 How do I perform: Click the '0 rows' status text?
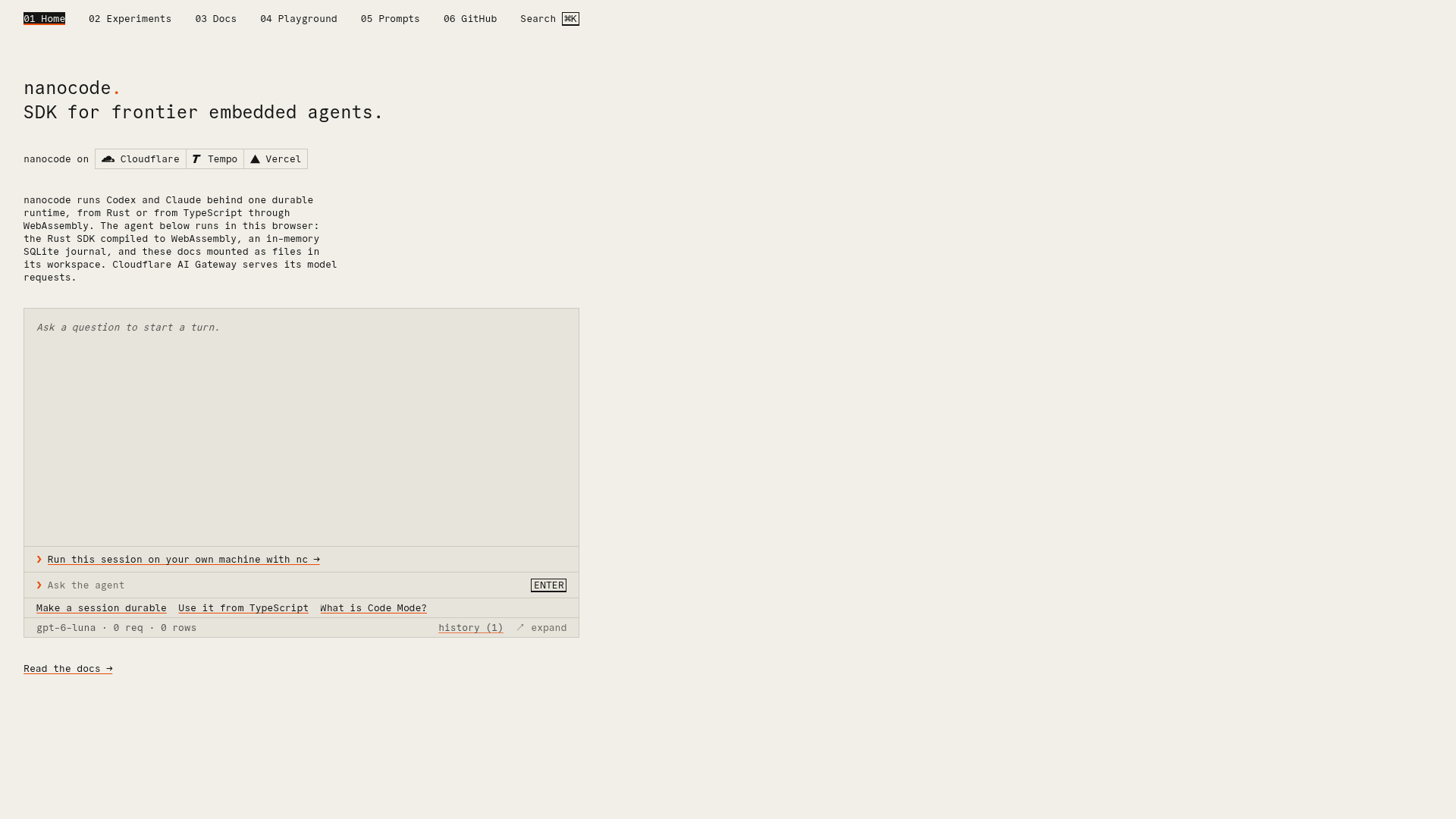(x=178, y=628)
